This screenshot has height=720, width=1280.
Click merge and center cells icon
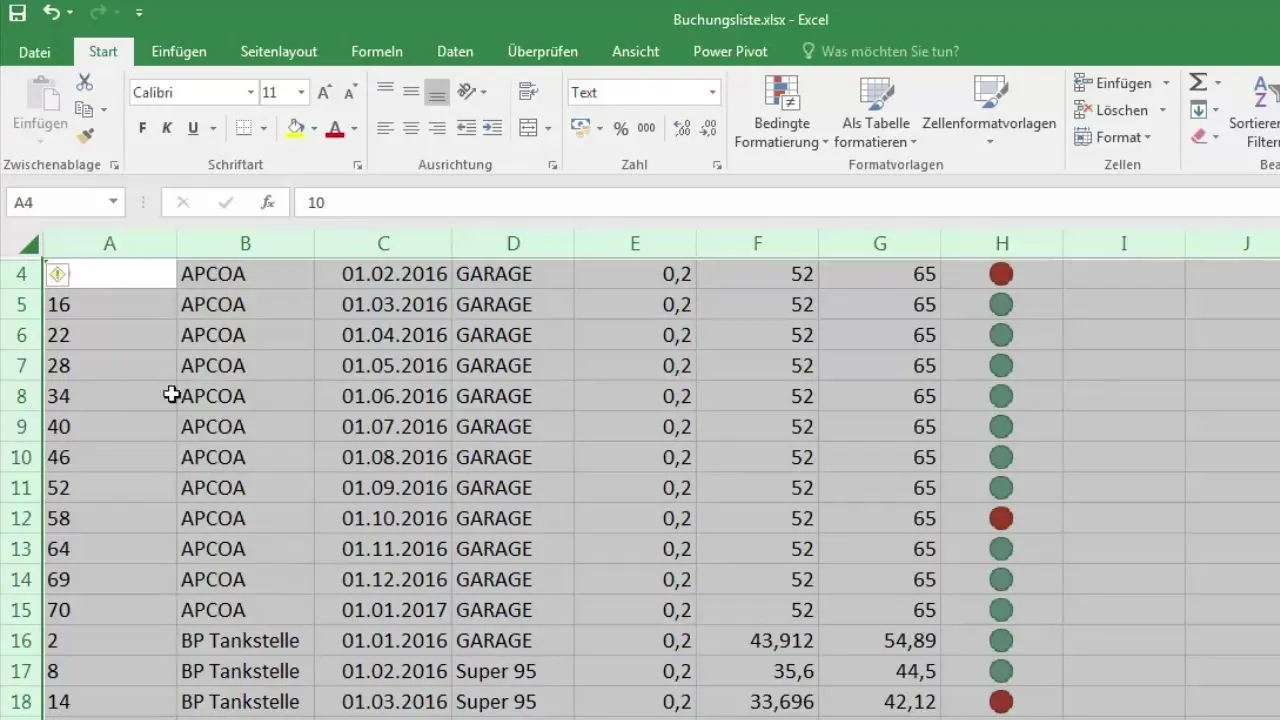[x=529, y=128]
